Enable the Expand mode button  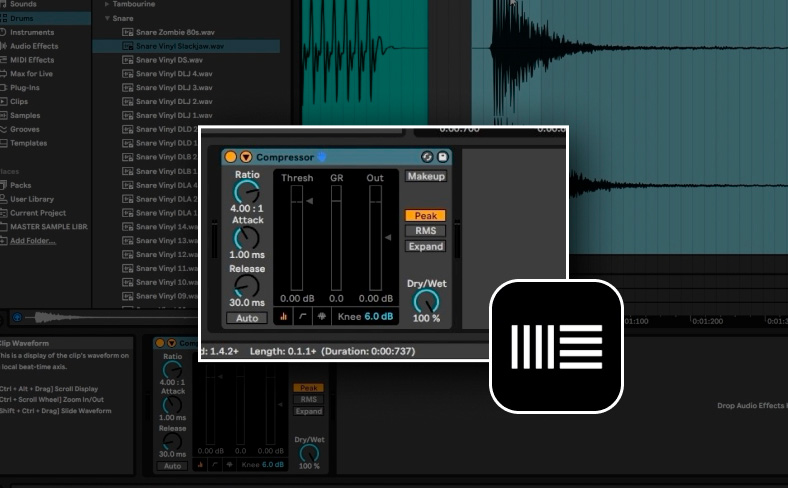click(x=426, y=246)
